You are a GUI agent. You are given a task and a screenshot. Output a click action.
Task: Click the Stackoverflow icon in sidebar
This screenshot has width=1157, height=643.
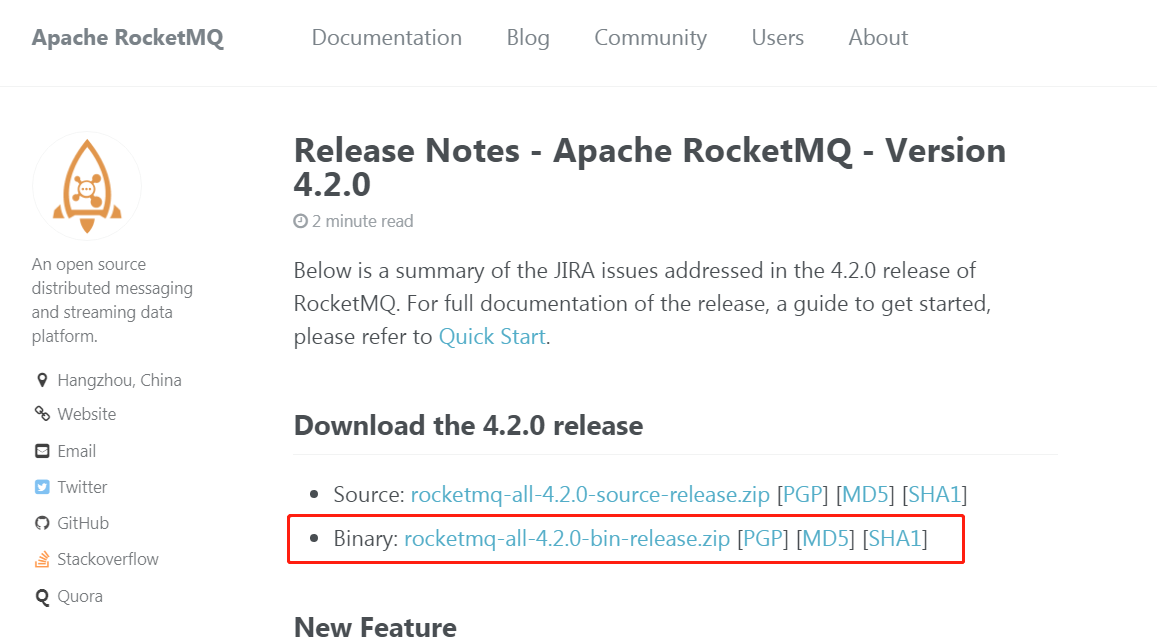coord(42,560)
